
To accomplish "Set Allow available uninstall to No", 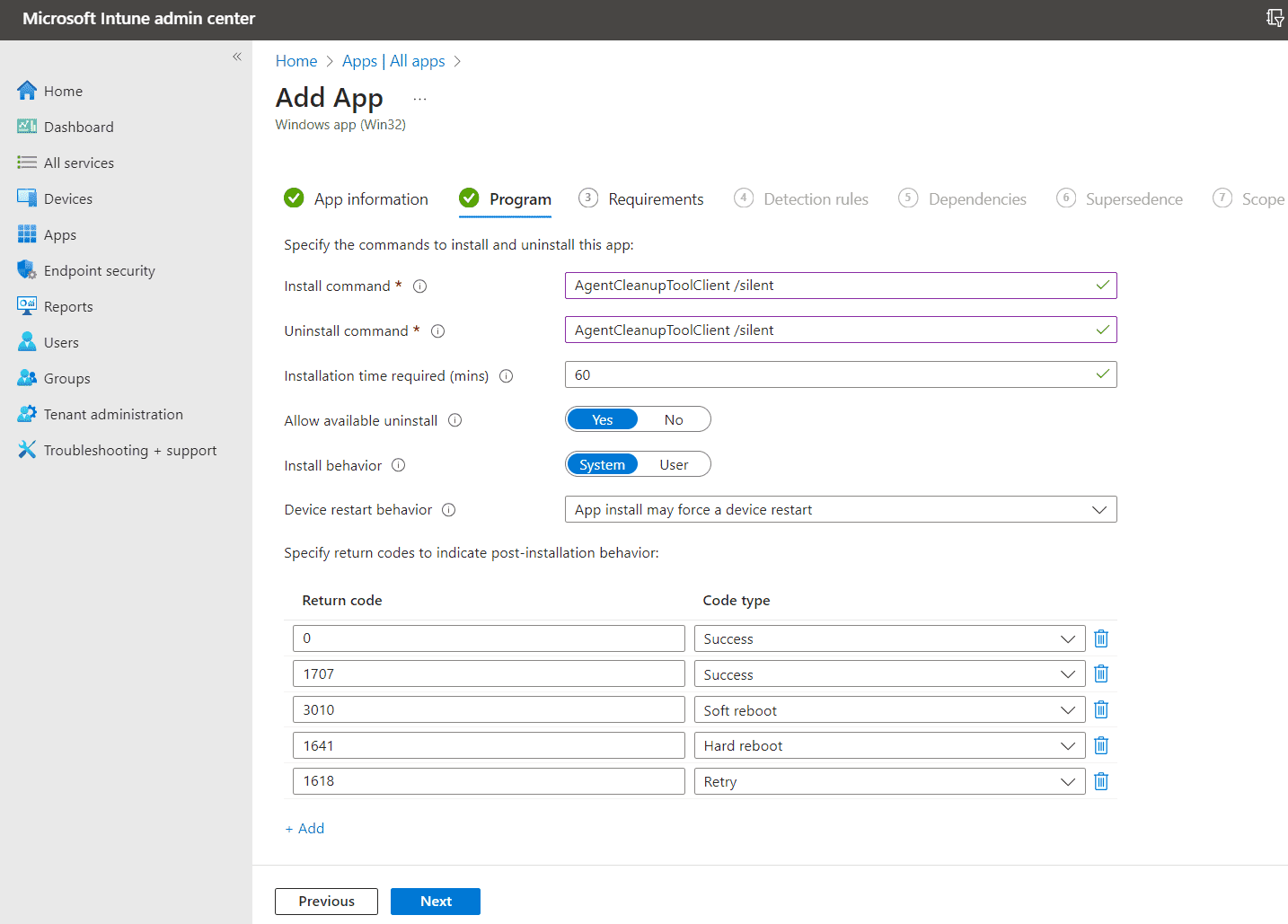I will (674, 419).
